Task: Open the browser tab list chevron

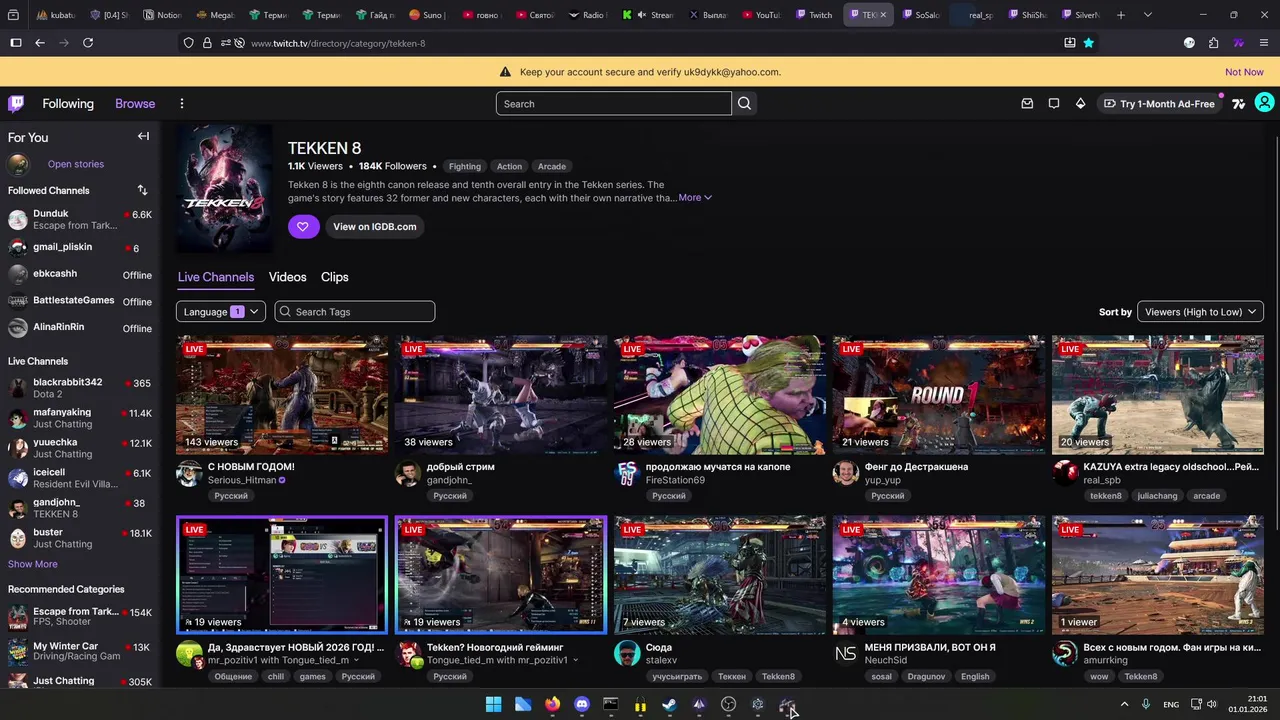Action: pos(1148,15)
